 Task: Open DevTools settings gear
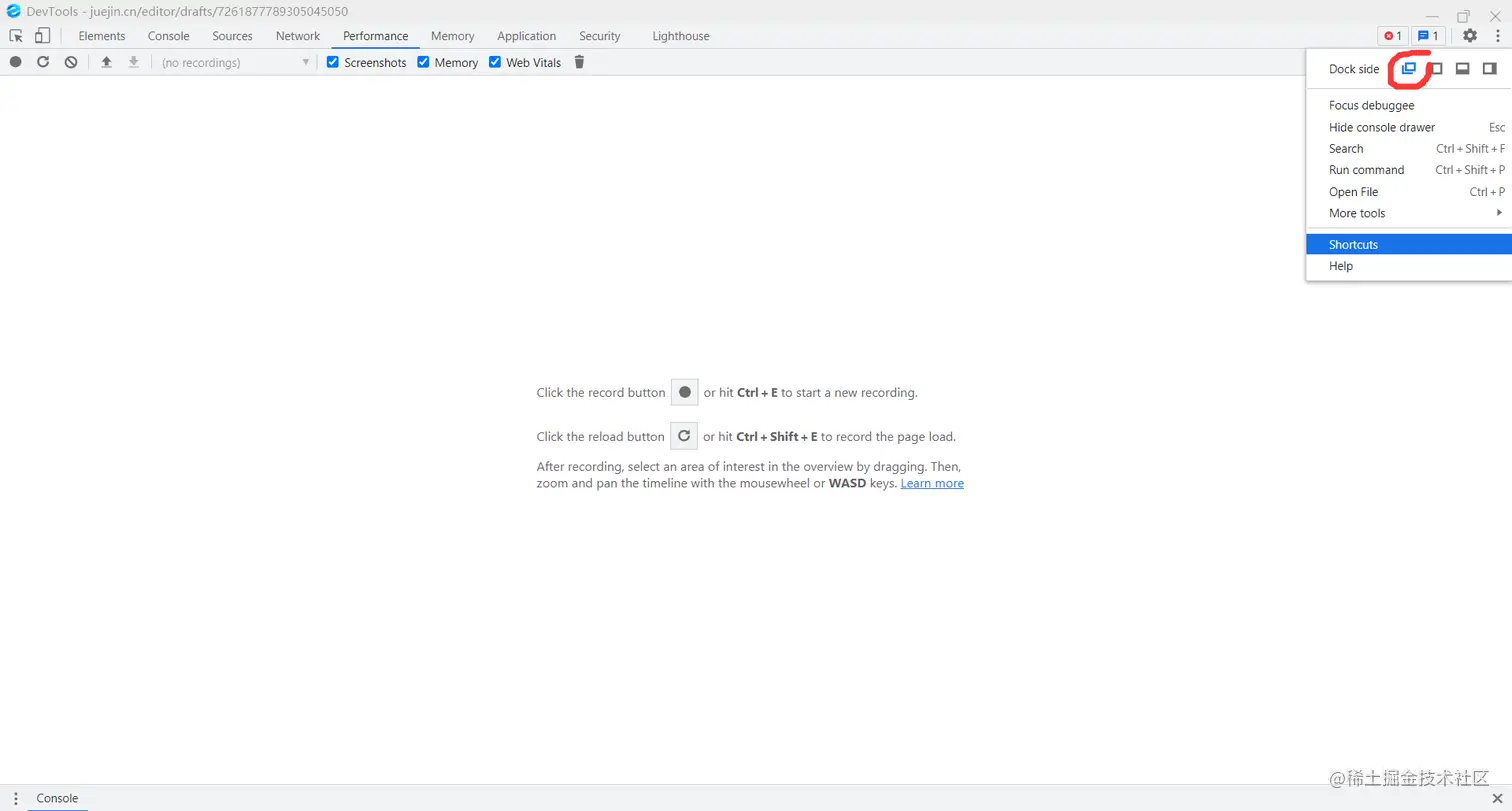(x=1469, y=36)
